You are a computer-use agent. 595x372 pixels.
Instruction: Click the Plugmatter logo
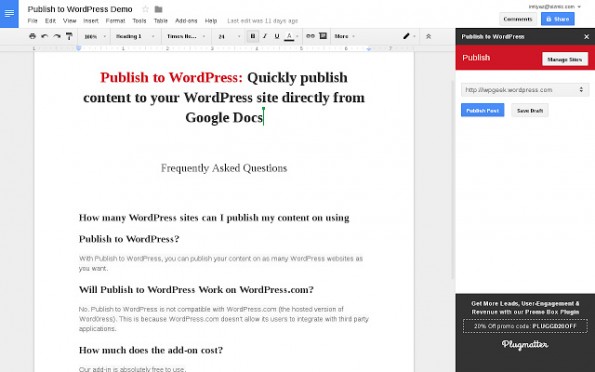pos(525,344)
